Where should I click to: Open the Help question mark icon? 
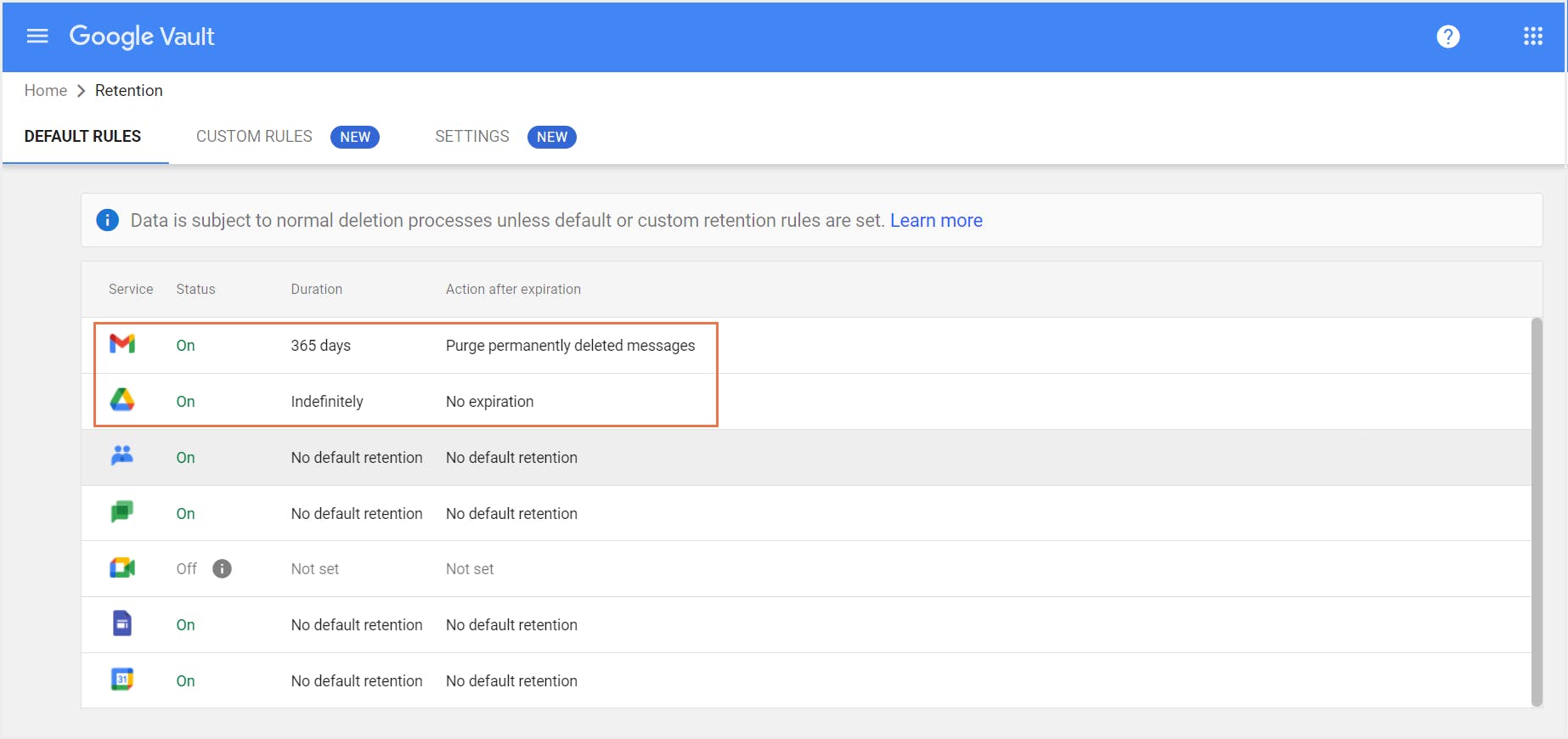(1448, 37)
